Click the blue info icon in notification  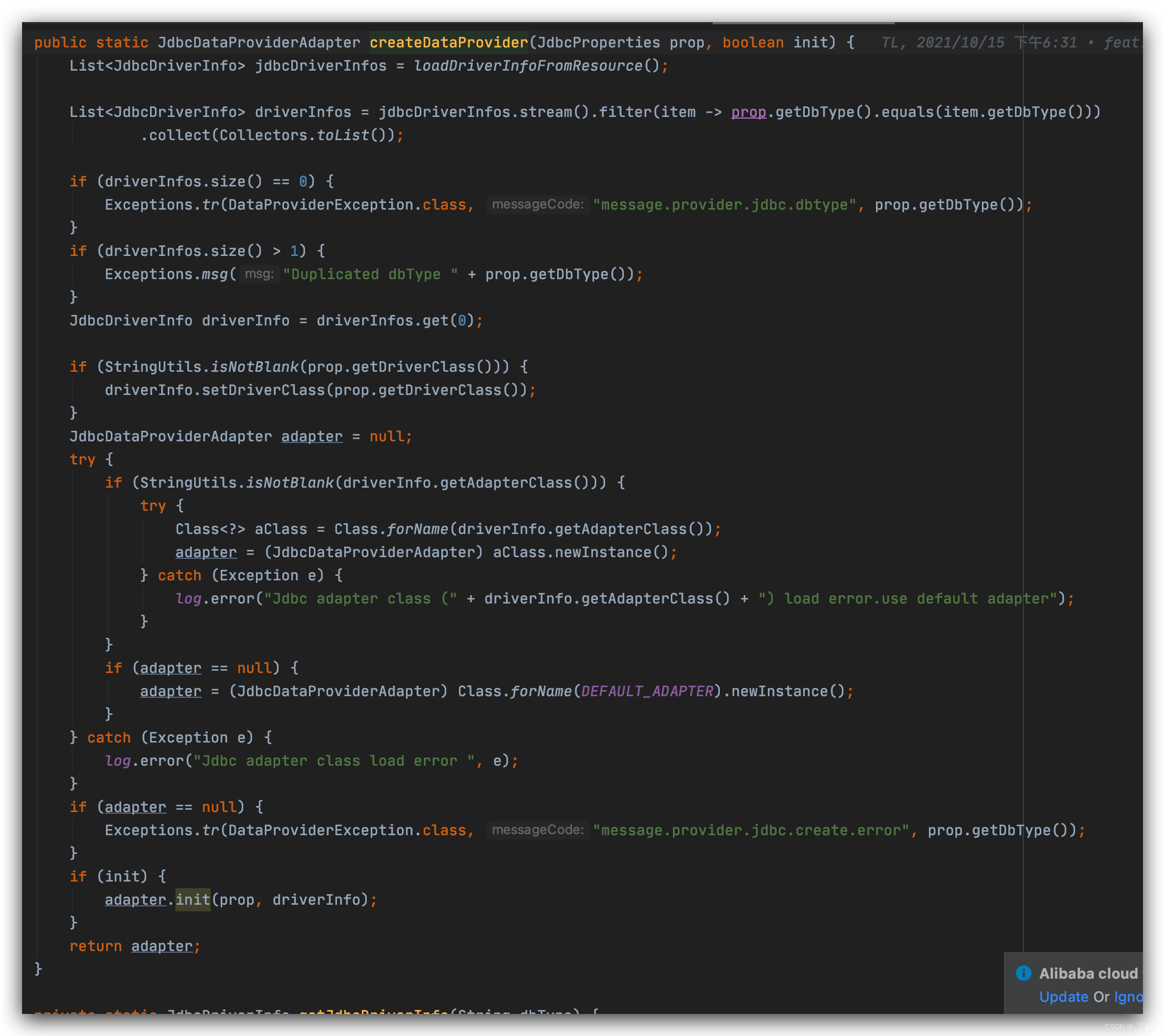tap(1023, 973)
